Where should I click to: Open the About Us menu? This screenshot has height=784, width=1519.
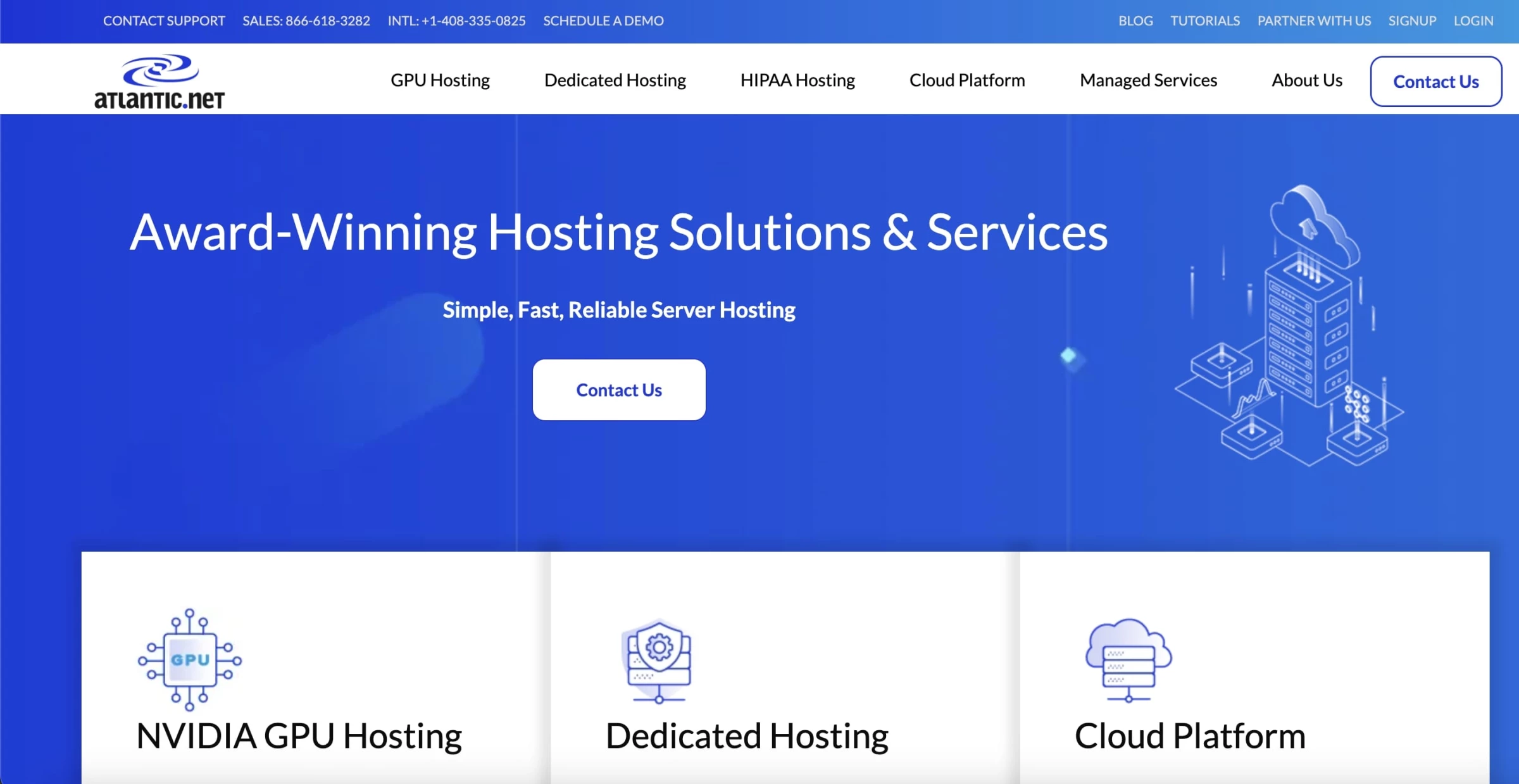tap(1307, 80)
